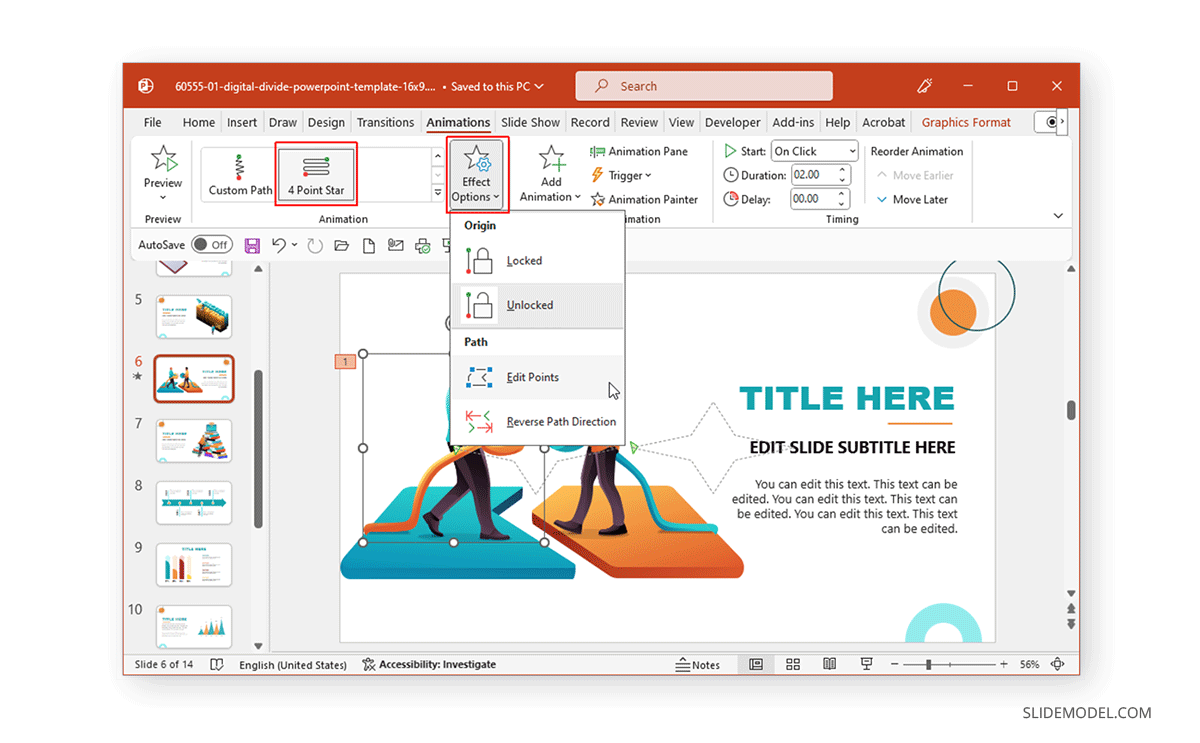Expand the animation gallery More arrow
This screenshot has height=743, width=1200.
[x=437, y=192]
